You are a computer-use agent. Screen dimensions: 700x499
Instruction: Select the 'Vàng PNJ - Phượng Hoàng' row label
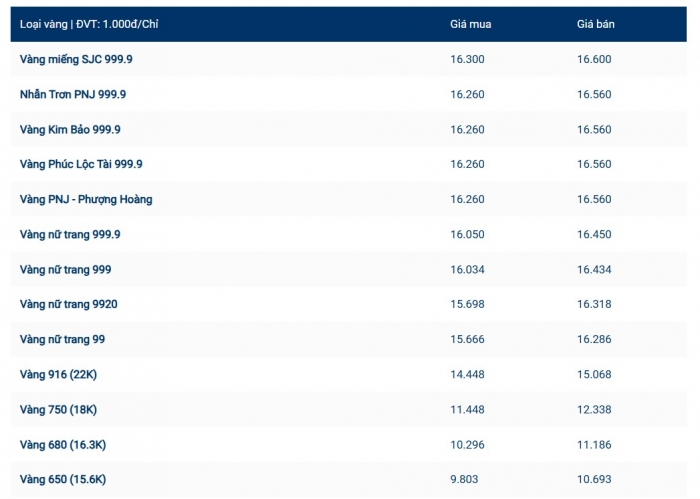86,199
